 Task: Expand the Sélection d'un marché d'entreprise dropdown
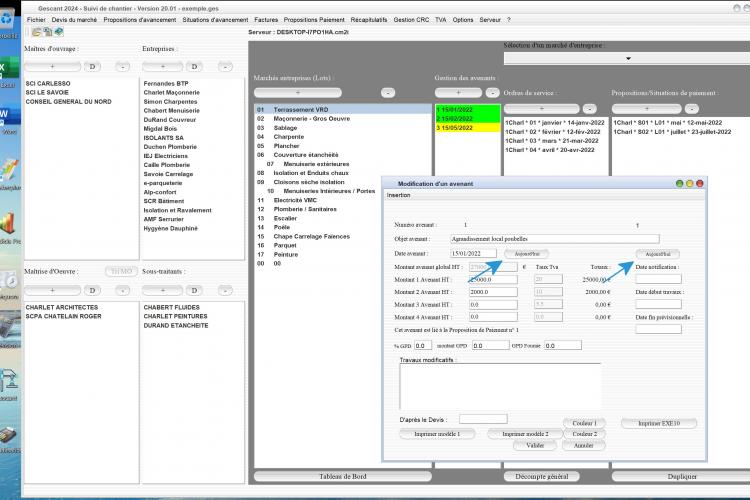[x=628, y=58]
